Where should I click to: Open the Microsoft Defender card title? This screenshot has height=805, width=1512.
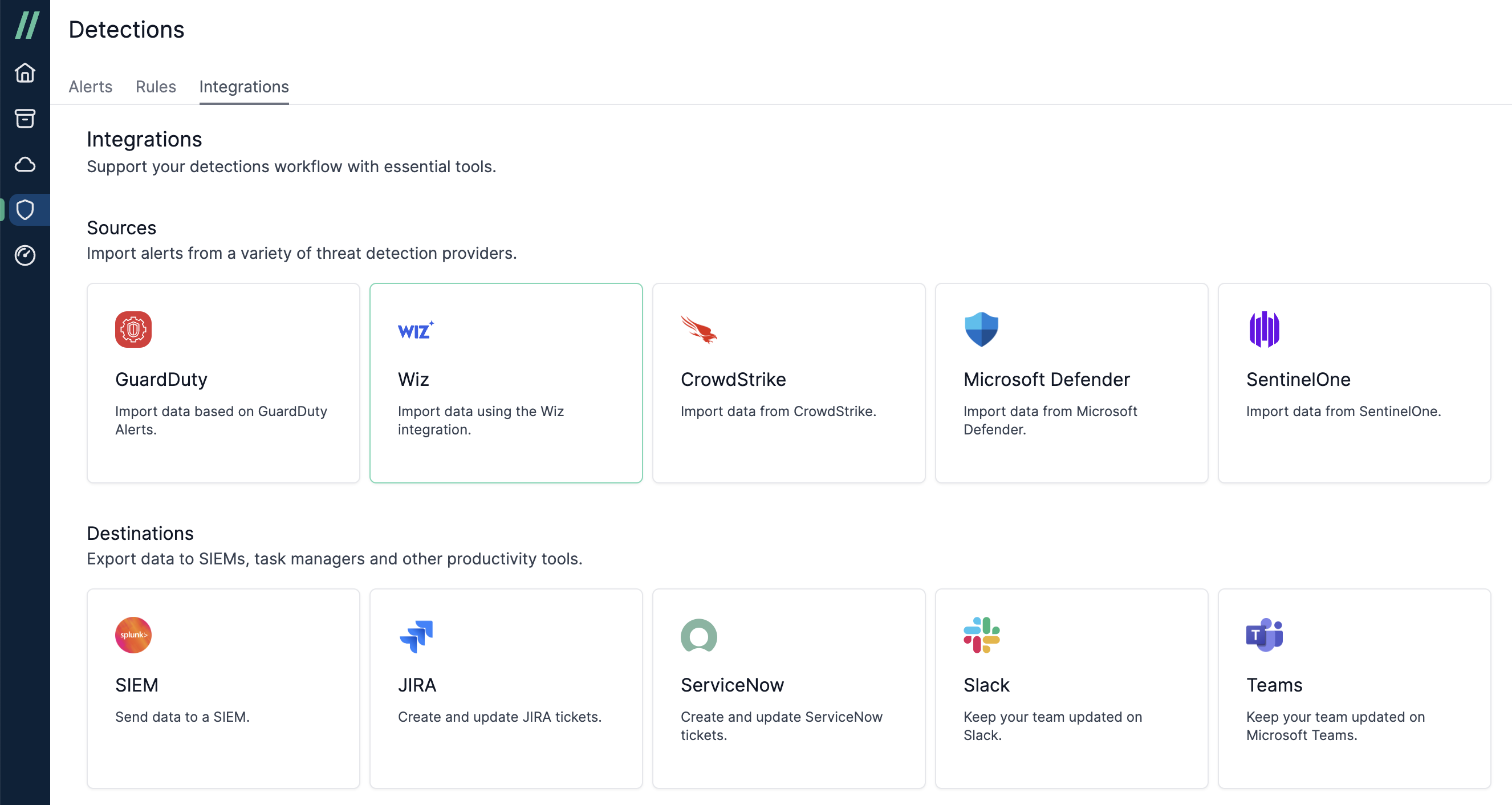[1047, 380]
